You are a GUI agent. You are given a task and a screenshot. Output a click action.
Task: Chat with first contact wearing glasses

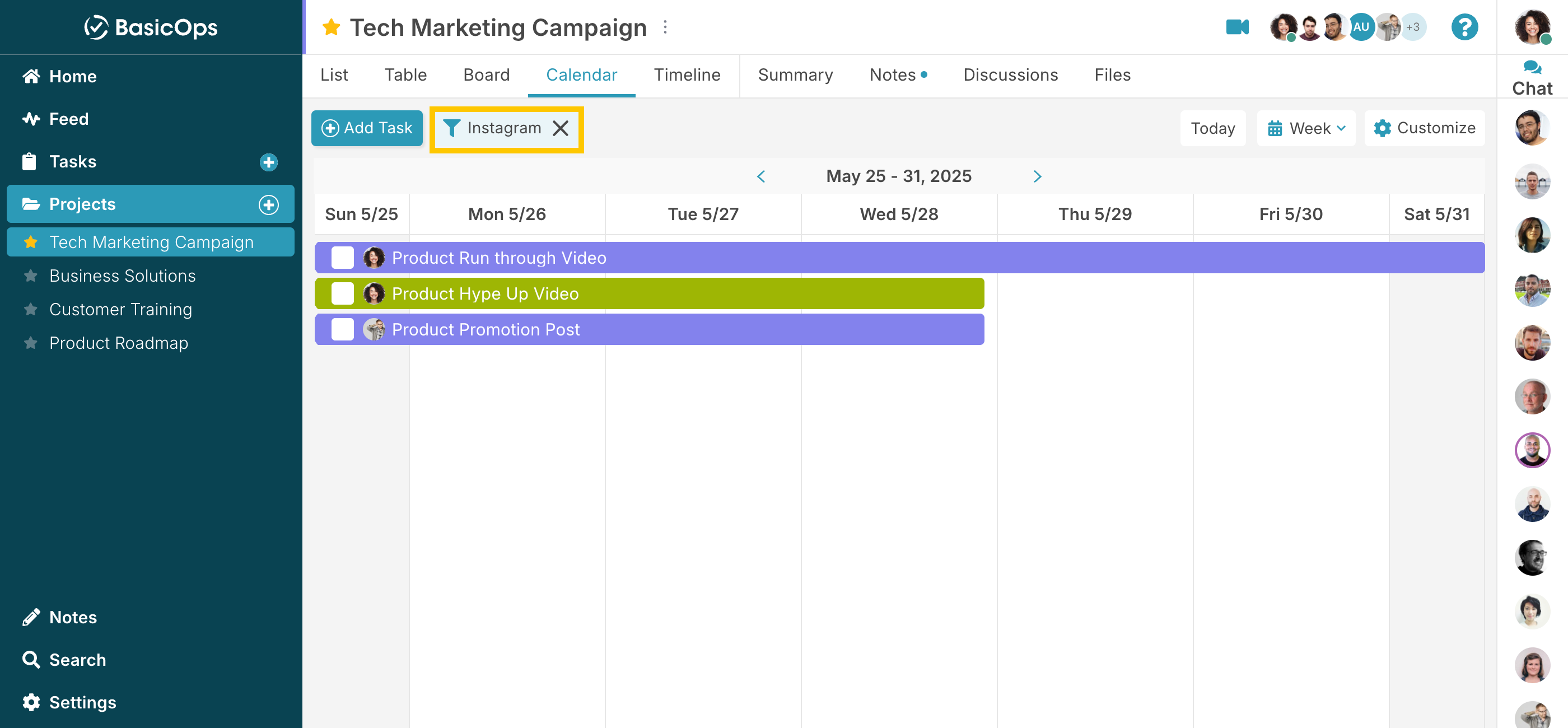(1532, 127)
